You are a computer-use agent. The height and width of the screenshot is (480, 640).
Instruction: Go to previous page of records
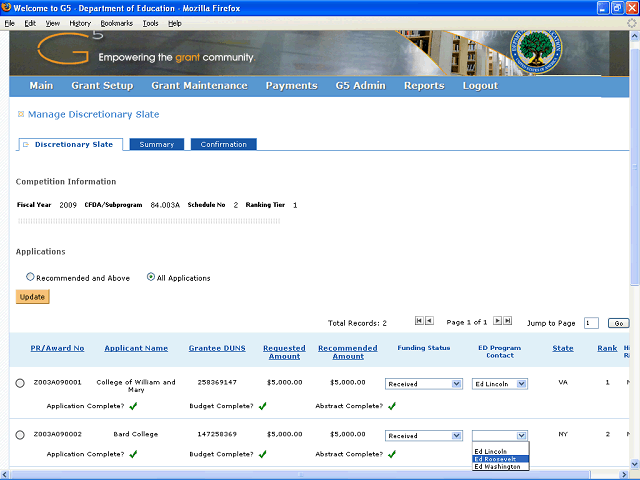coord(429,321)
